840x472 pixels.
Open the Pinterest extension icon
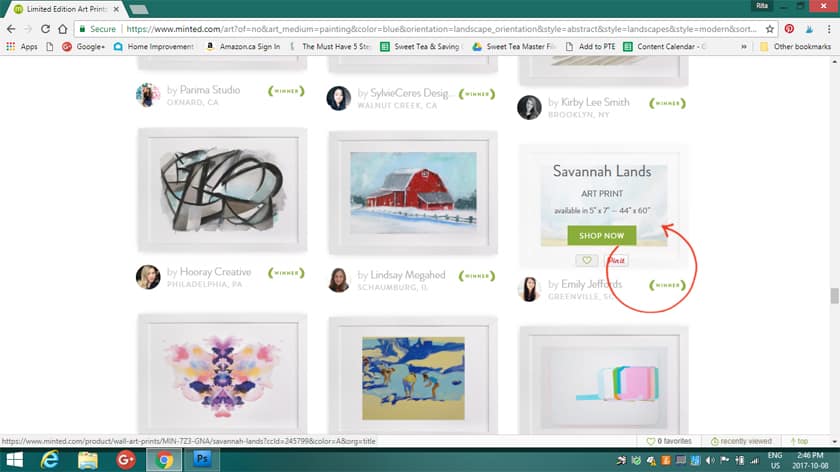click(x=789, y=29)
